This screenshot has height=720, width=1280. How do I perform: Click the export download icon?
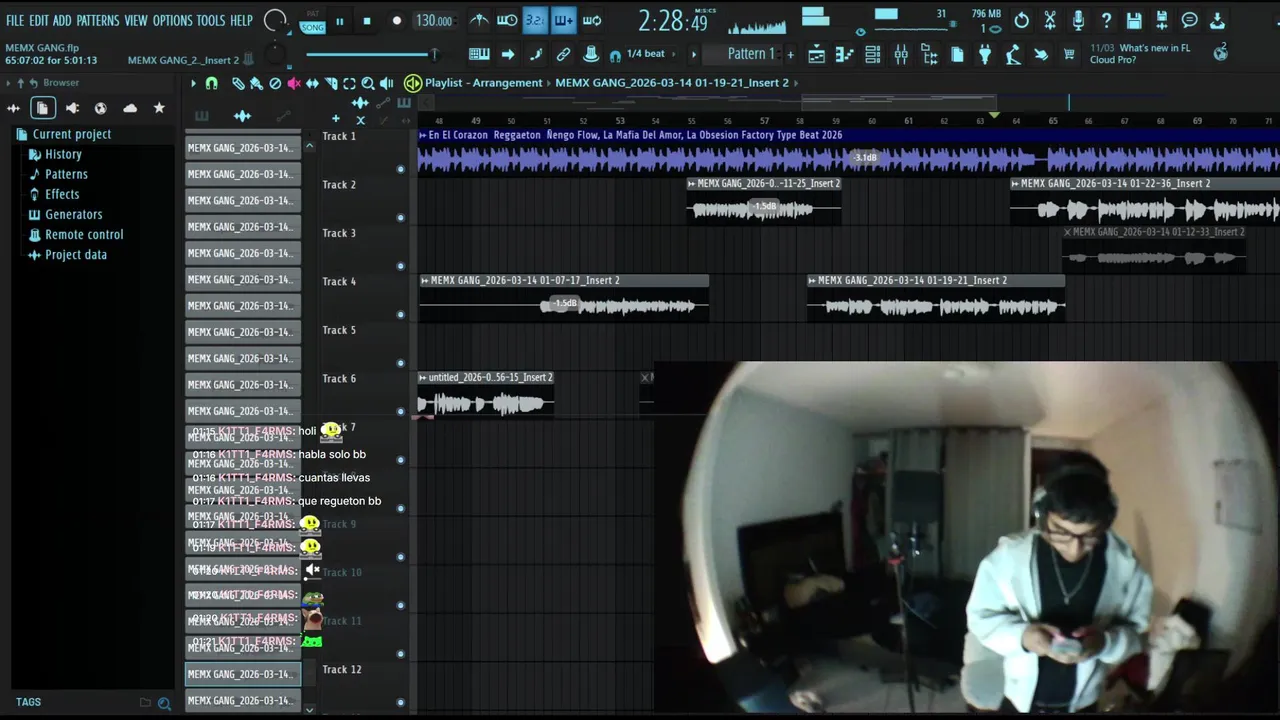pos(1216,21)
